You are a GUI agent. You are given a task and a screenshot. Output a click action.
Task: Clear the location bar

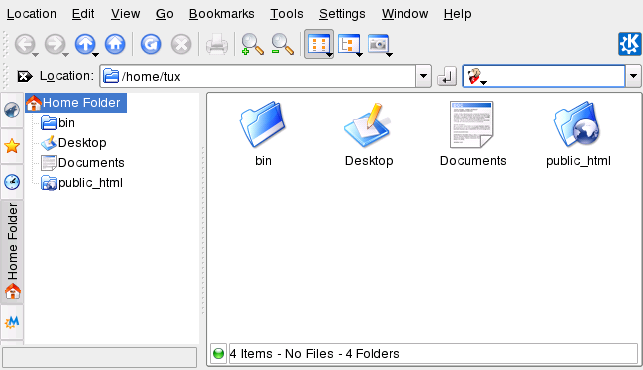click(25, 76)
